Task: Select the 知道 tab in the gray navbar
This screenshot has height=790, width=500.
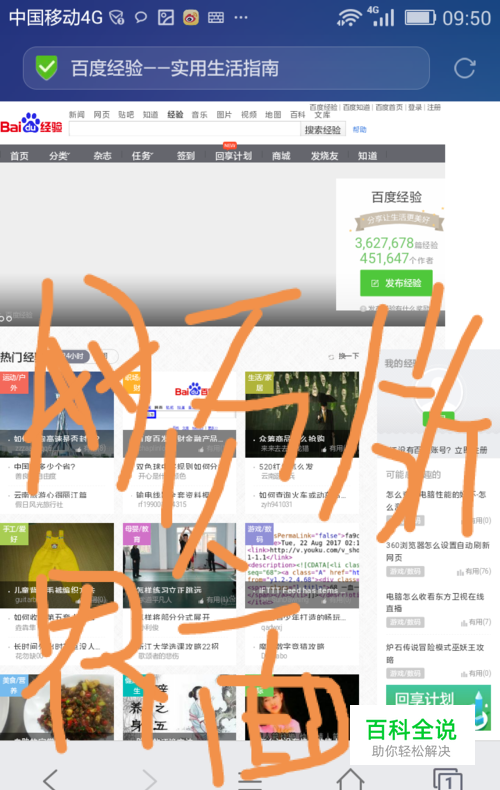Action: 367,156
